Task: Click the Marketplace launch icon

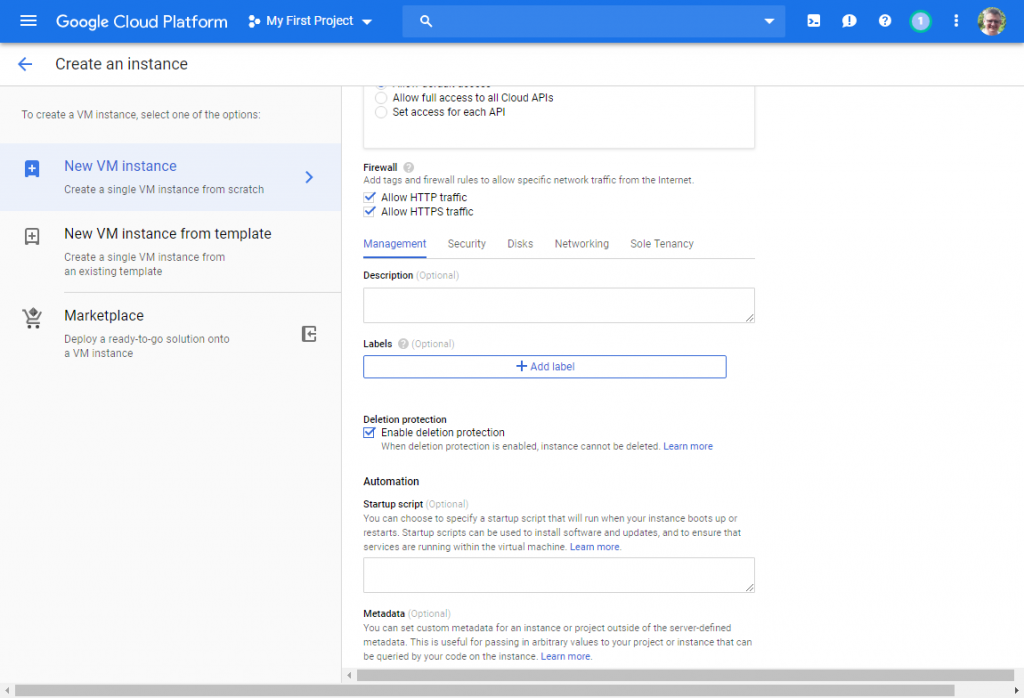Action: point(309,334)
